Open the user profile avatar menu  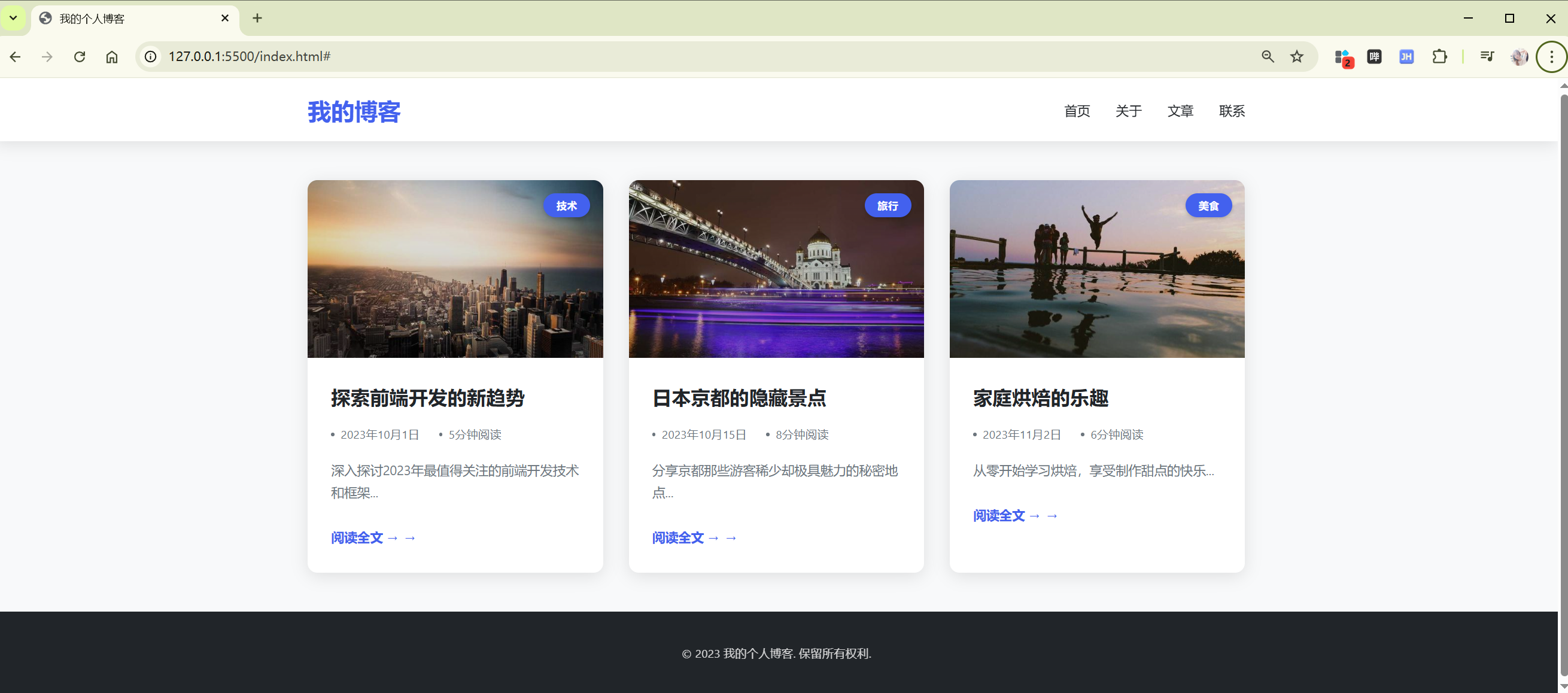tap(1520, 57)
